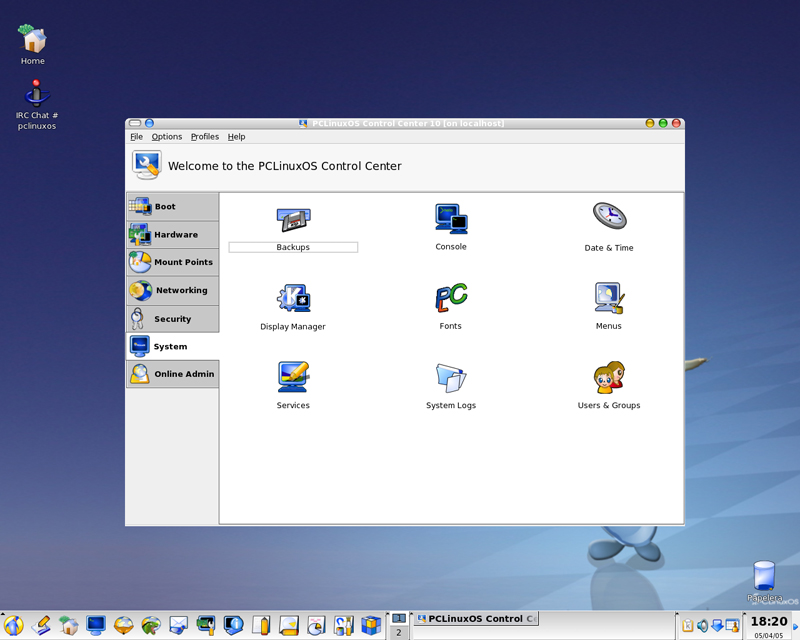This screenshot has height=640, width=800.
Task: Minimize the Control Center with yellow button
Action: pyautogui.click(x=649, y=123)
